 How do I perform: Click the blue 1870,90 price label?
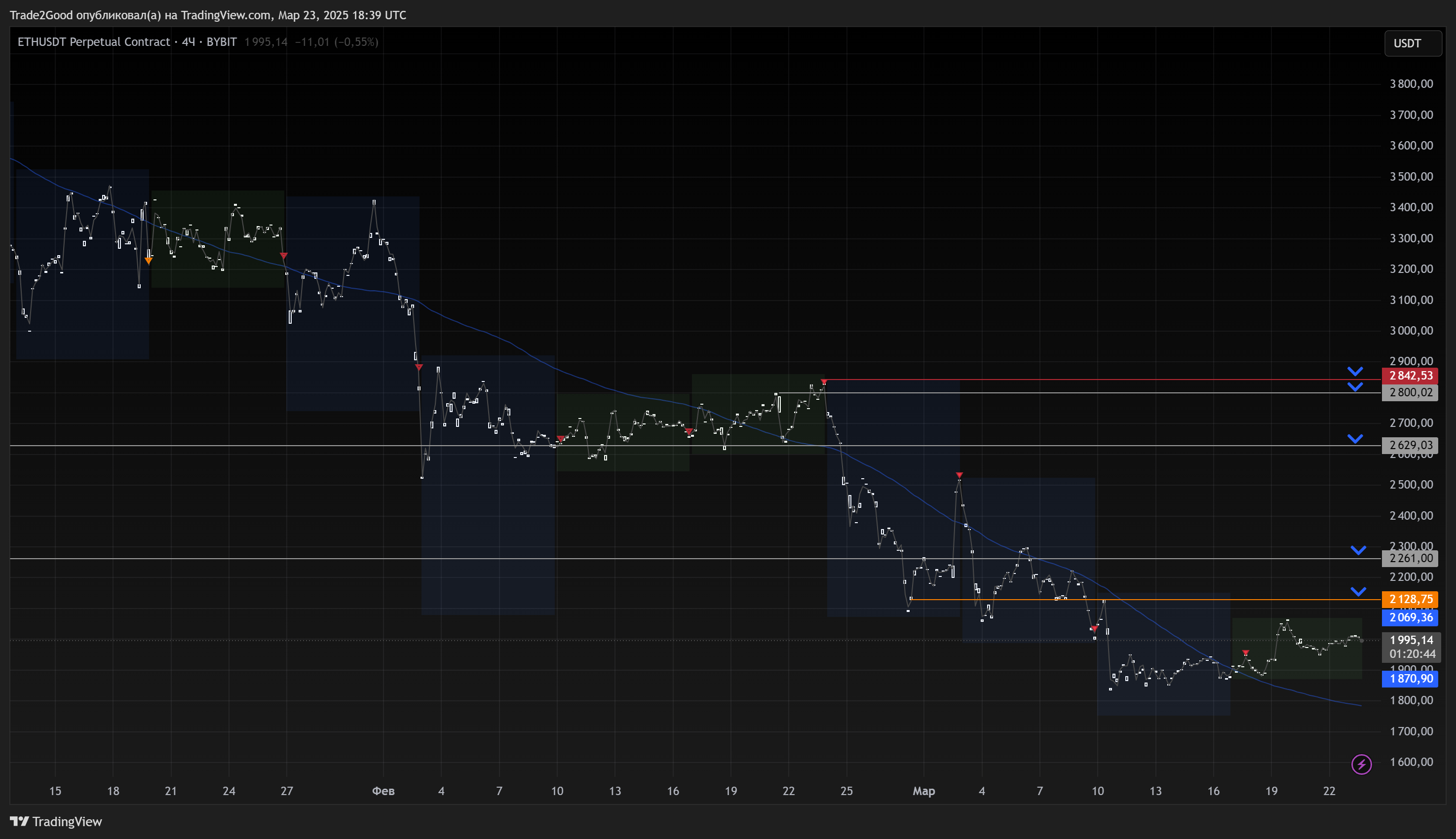pos(1410,679)
